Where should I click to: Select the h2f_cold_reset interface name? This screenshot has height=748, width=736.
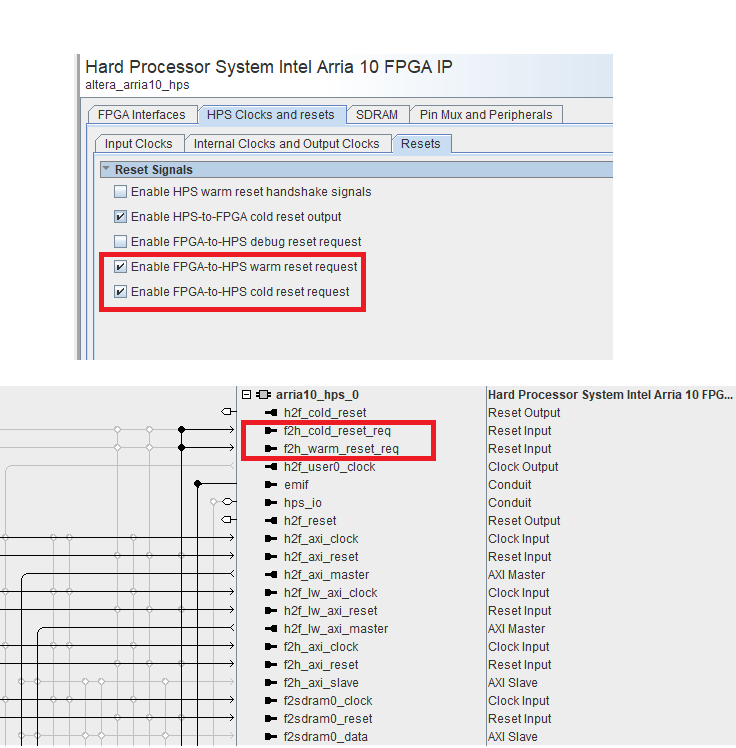[x=325, y=413]
